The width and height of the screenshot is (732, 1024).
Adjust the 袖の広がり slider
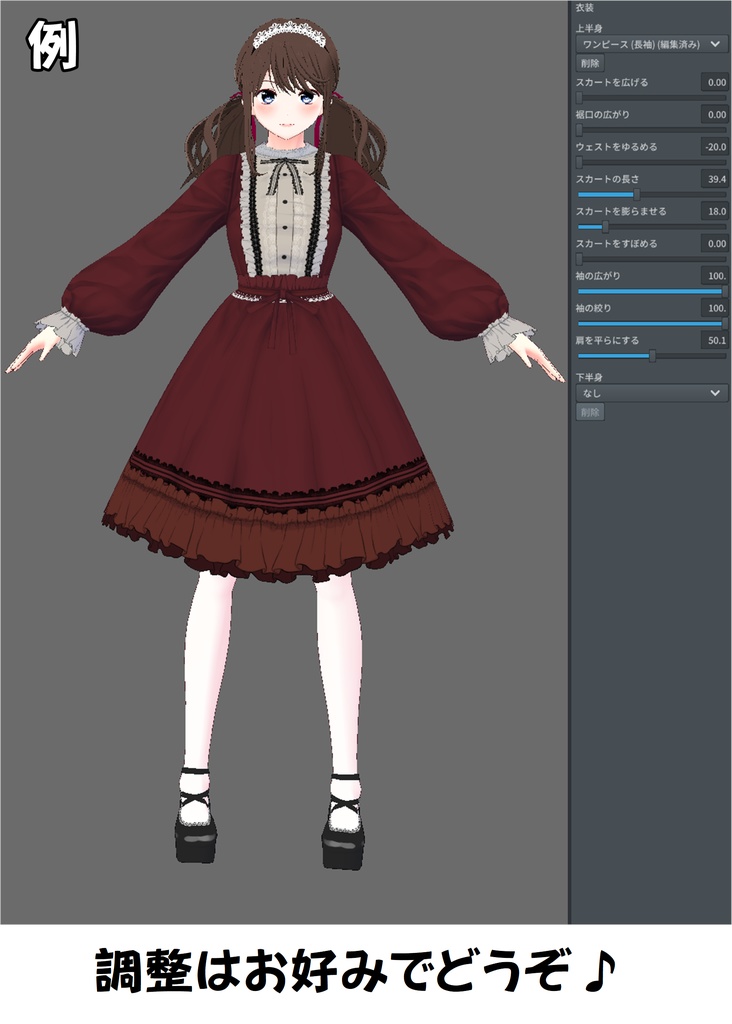coord(652,291)
